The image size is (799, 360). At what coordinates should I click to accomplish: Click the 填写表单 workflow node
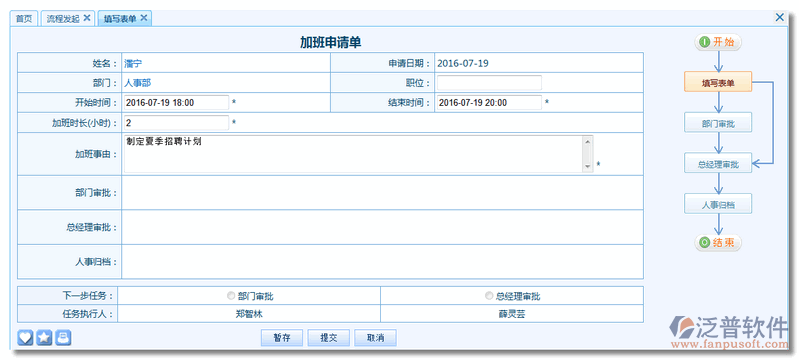coord(718,82)
